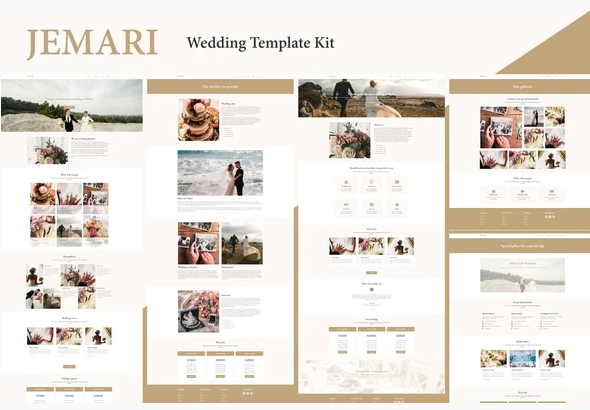
Task: Click the large JEMARI title
Action: coord(92,43)
